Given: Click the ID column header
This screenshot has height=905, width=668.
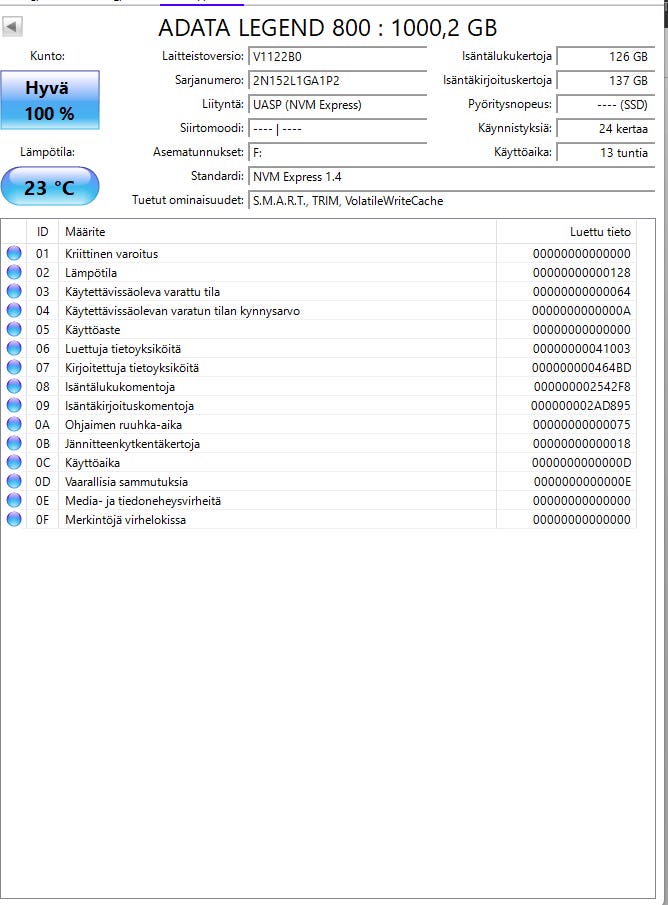Looking at the screenshot, I should (42, 231).
